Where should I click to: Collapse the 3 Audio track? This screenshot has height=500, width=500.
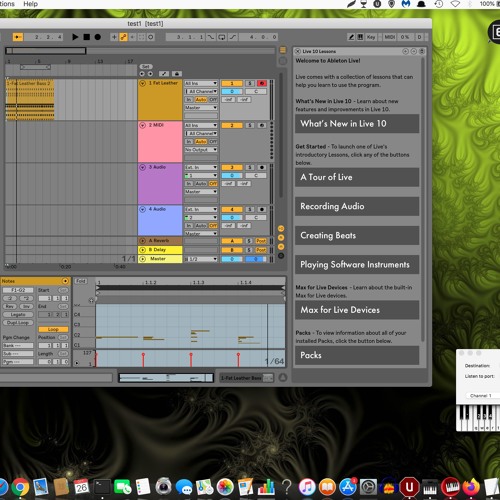142,167
